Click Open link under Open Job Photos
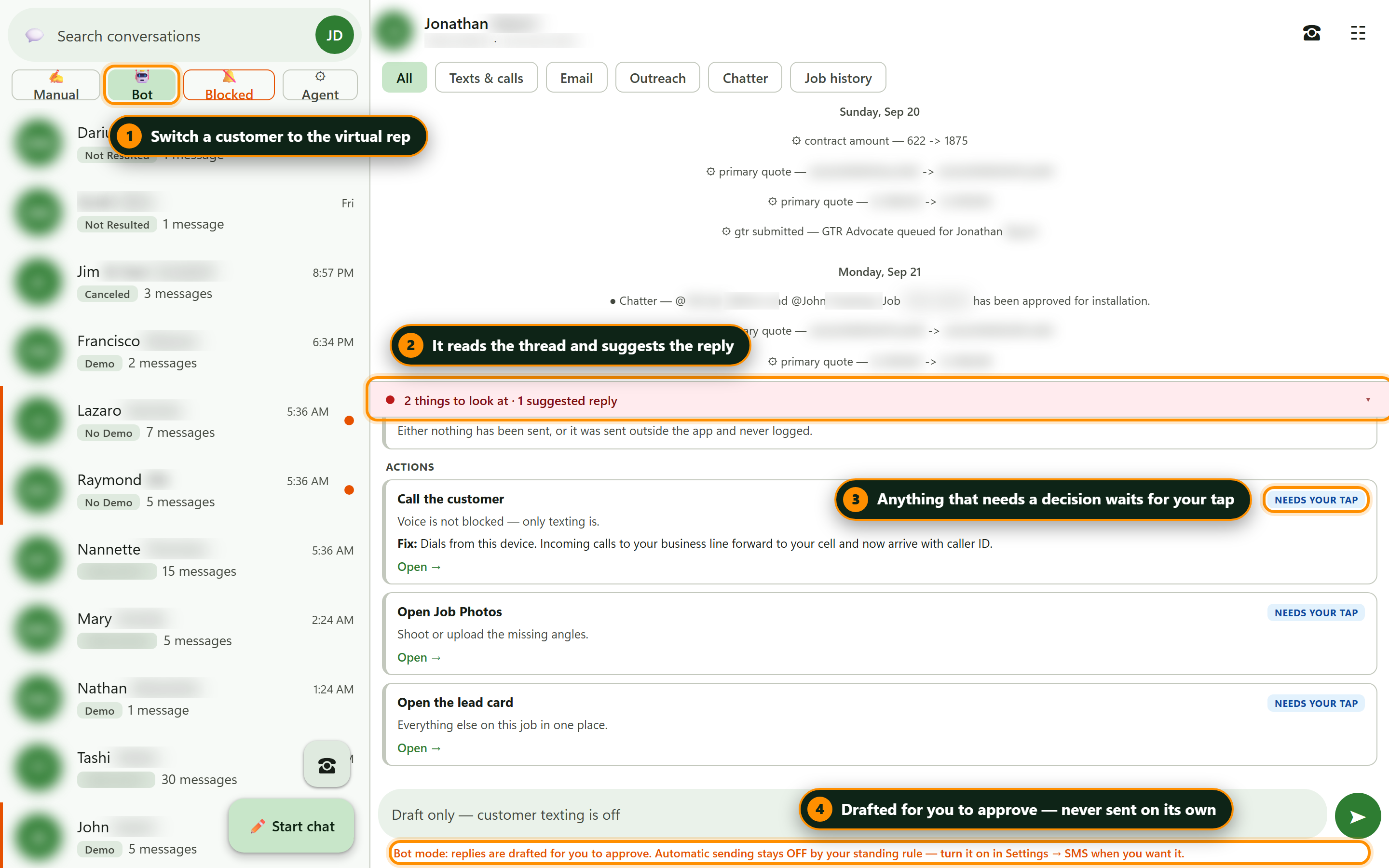Viewport: 1389px width, 868px height. tap(419, 657)
